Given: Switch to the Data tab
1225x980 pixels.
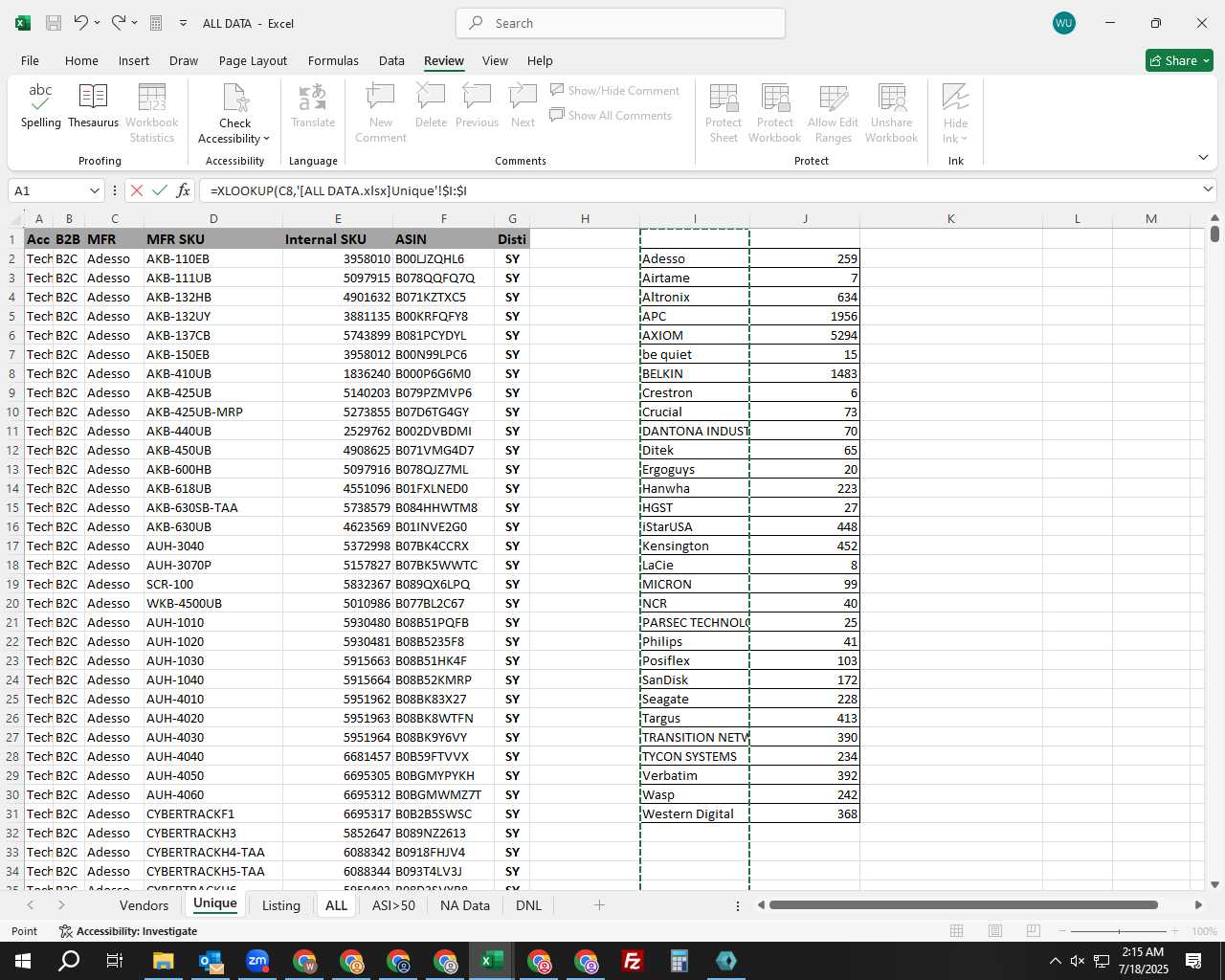Looking at the screenshot, I should click(x=391, y=60).
